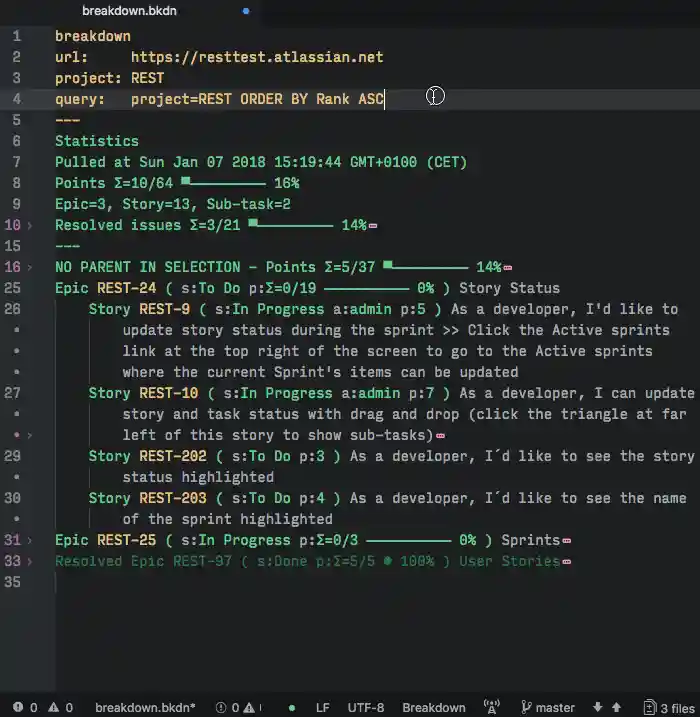Click line number 35 in the gutter
Screen dimensions: 700x717
click(x=12, y=582)
